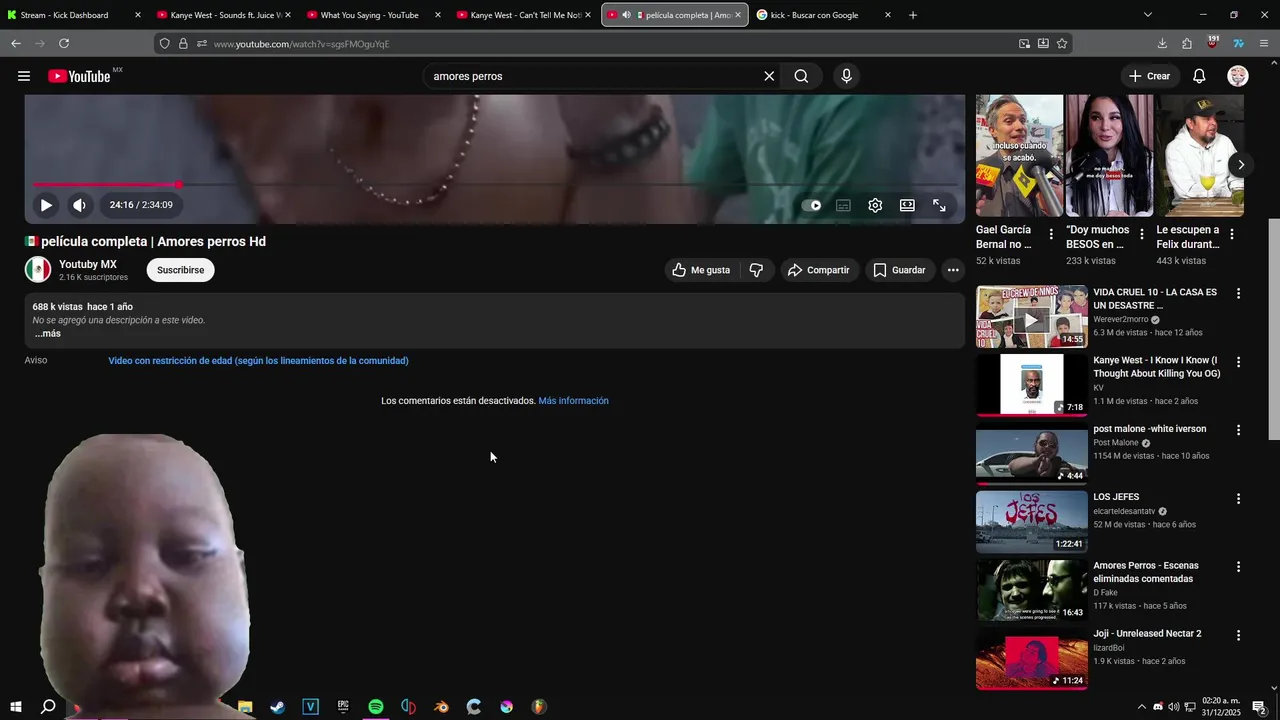Show next Shorts with the arrow
1280x720 pixels.
tap(1241, 165)
